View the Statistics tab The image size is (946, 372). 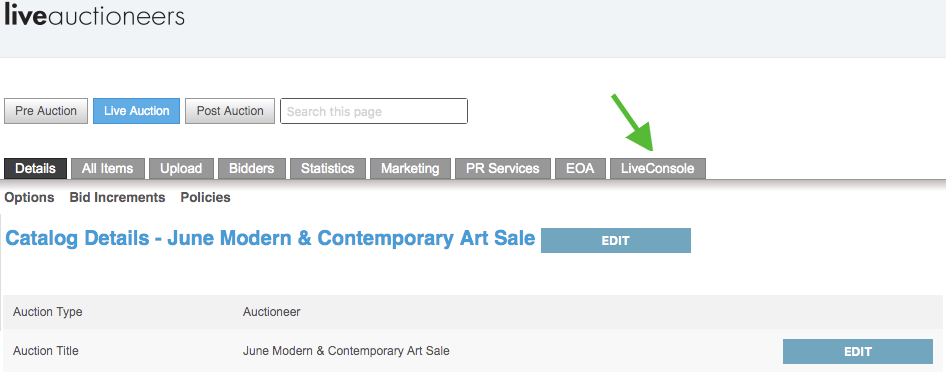(328, 169)
